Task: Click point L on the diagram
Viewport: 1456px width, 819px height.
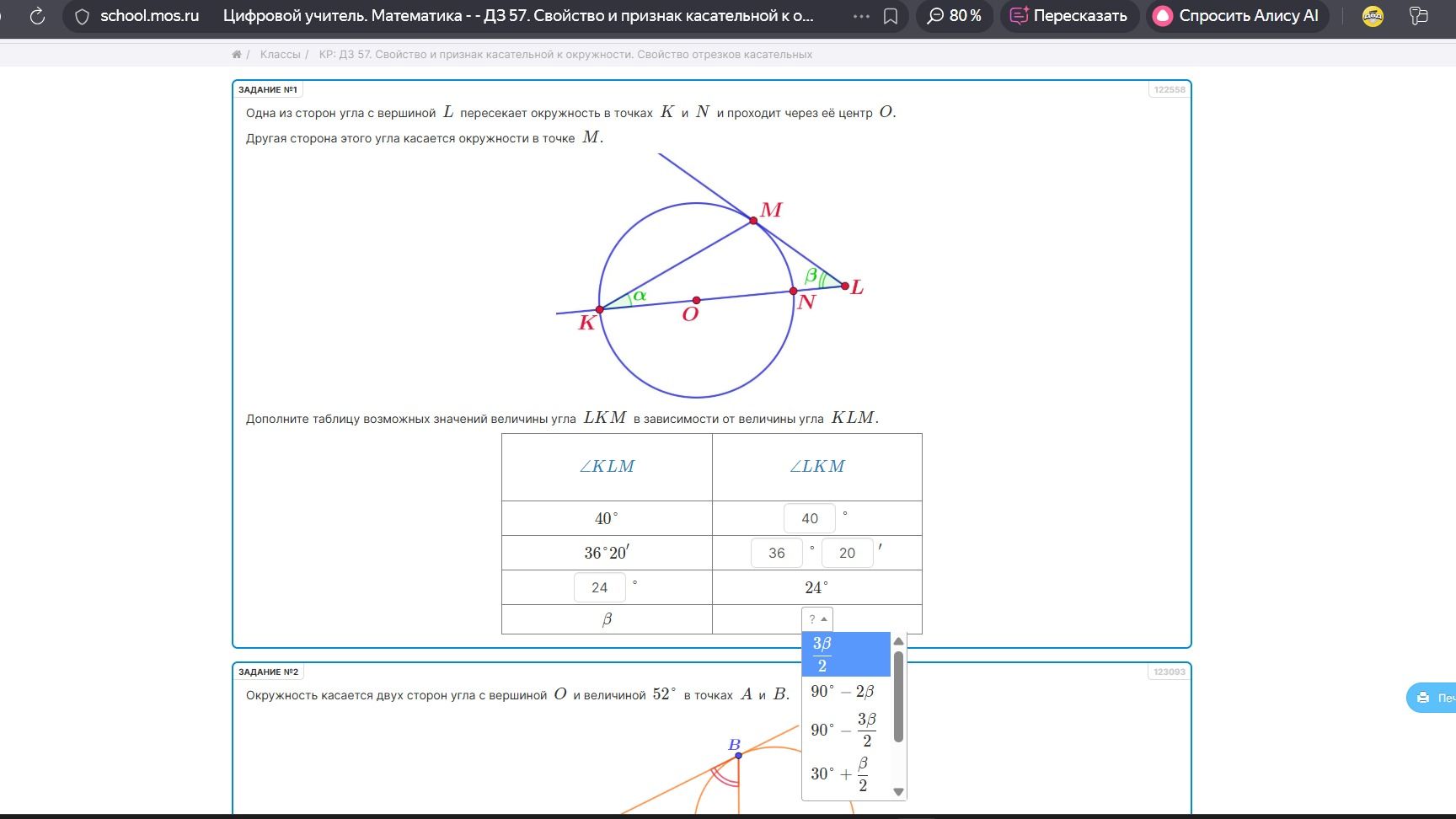Action: [x=845, y=286]
